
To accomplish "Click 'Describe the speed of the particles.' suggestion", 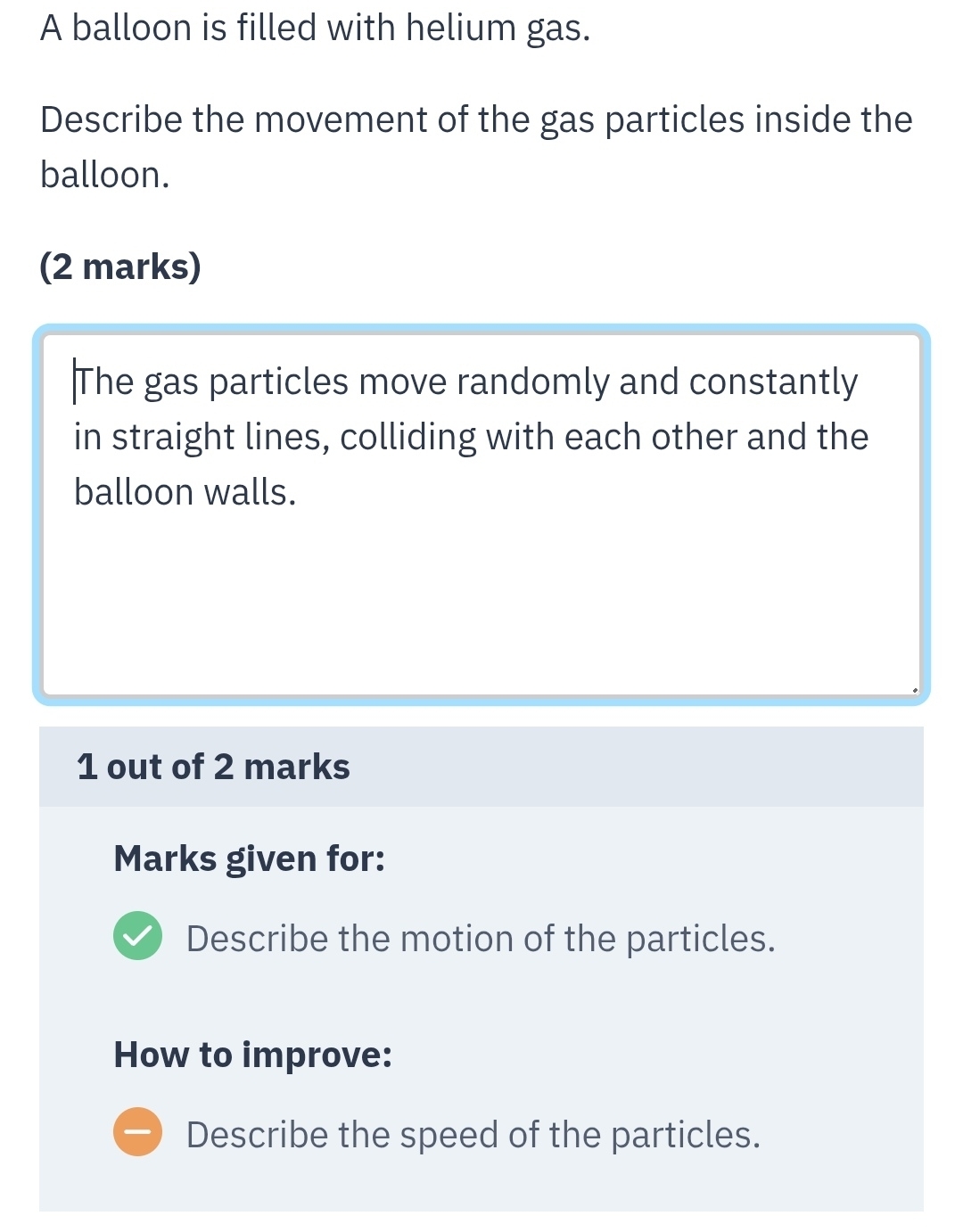I will point(473,1135).
